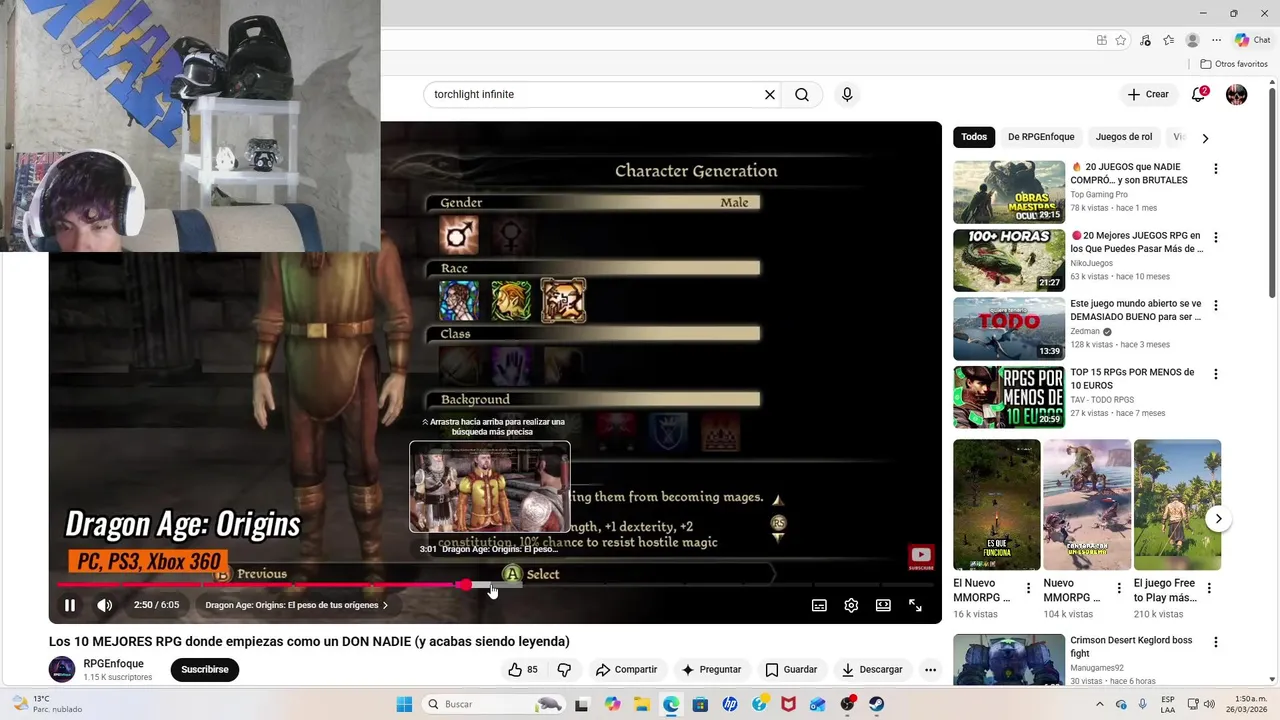
Task: Open Edge profile avatar
Action: click(x=1192, y=40)
